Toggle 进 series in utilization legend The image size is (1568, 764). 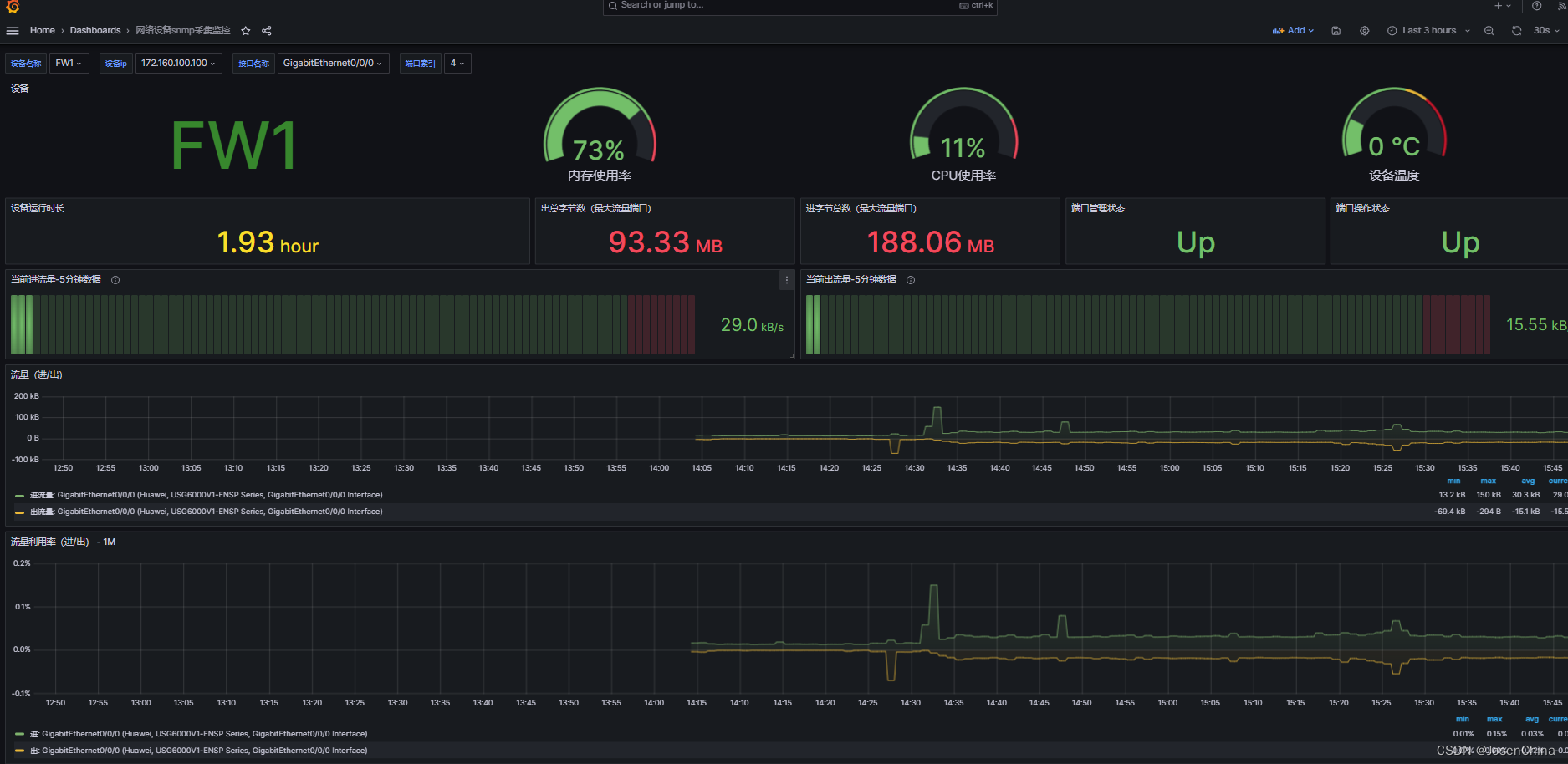point(199,734)
